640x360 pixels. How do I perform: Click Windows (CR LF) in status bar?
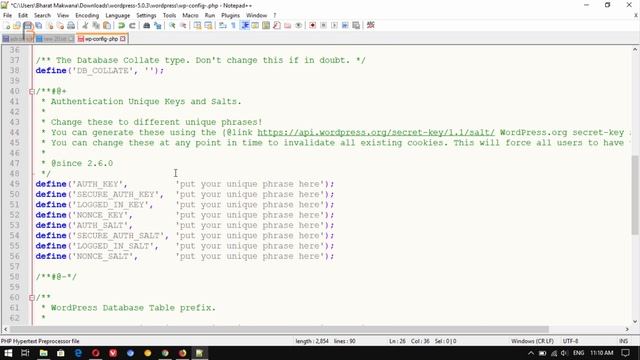532,341
